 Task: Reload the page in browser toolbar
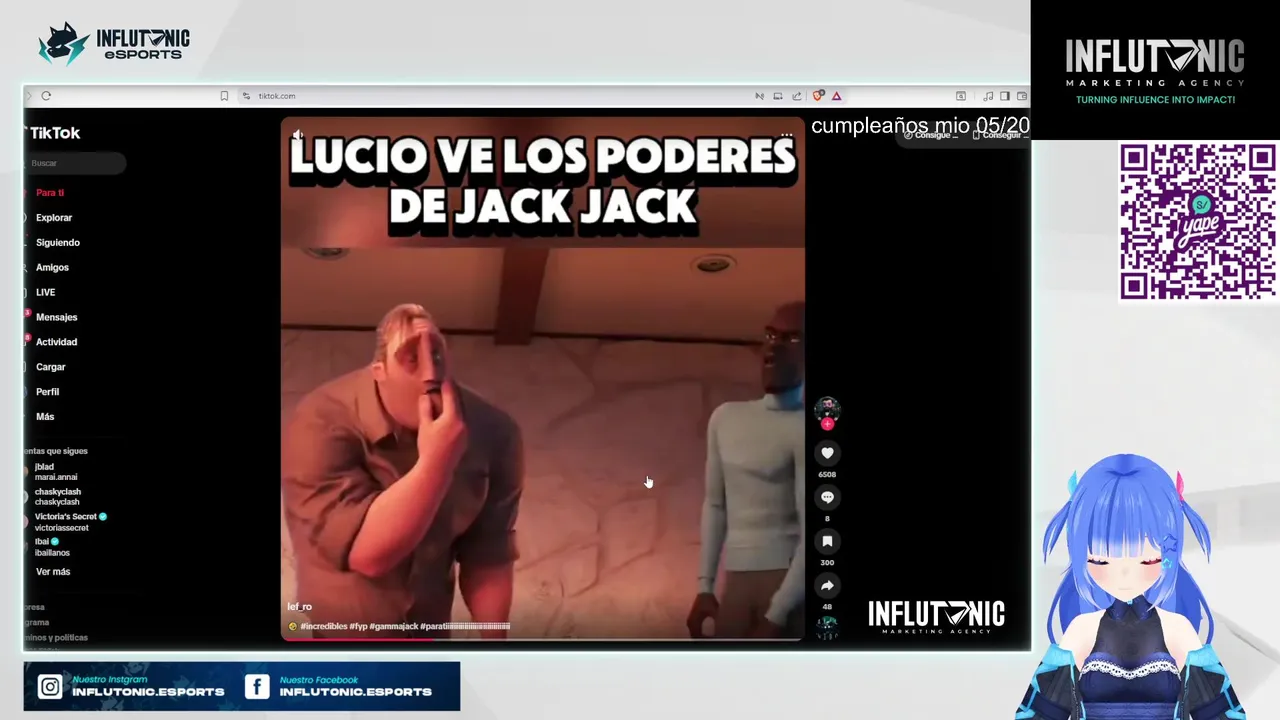pyautogui.click(x=46, y=96)
